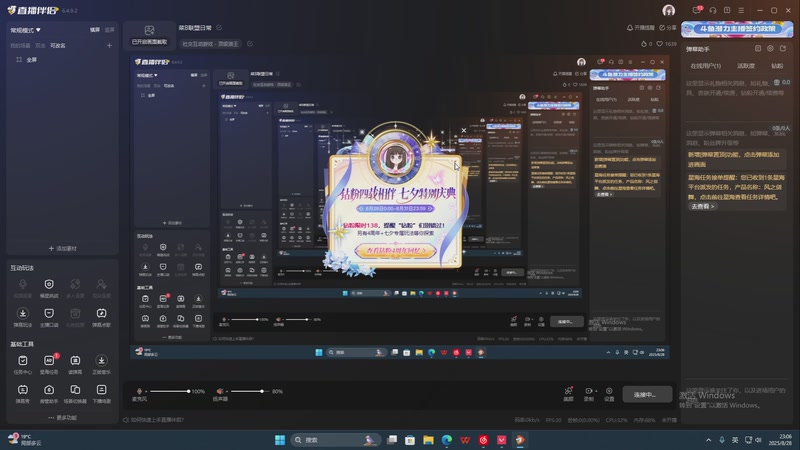This screenshot has height=450, width=800.
Task: Open the headset customer-service icon
Action: pyautogui.click(x=713, y=10)
